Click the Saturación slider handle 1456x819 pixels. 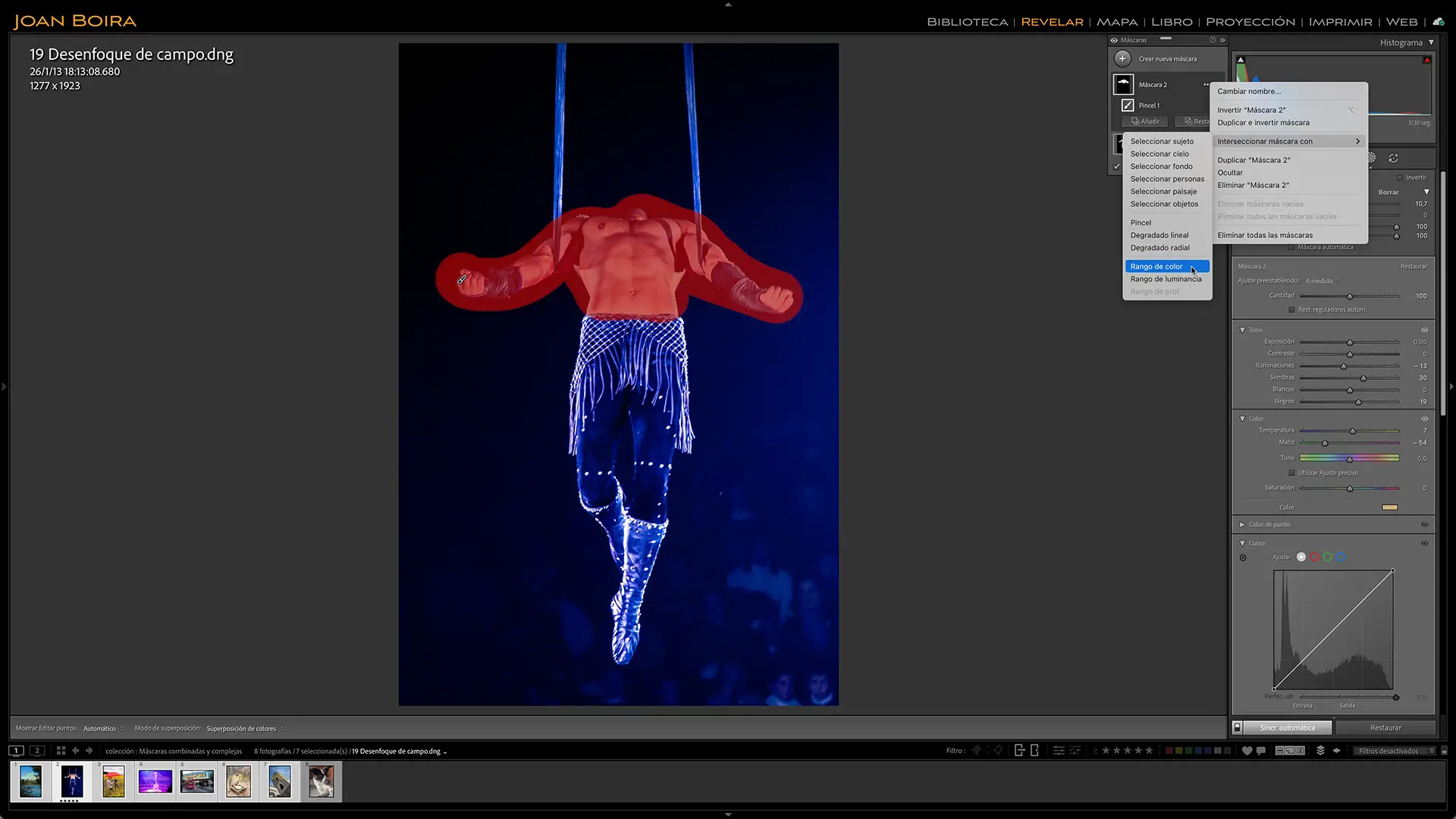tap(1350, 488)
